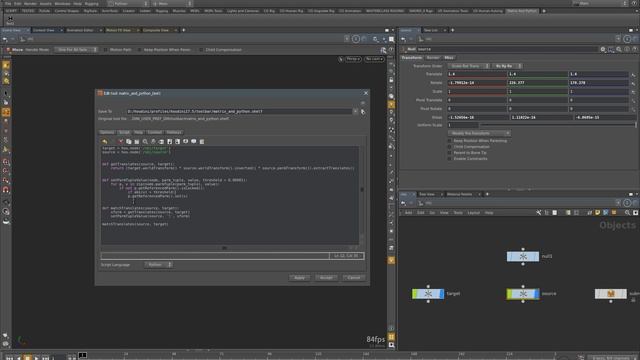Open the Modify Pre-Transform dropdown
The width and height of the screenshot is (640, 360).
[479, 133]
